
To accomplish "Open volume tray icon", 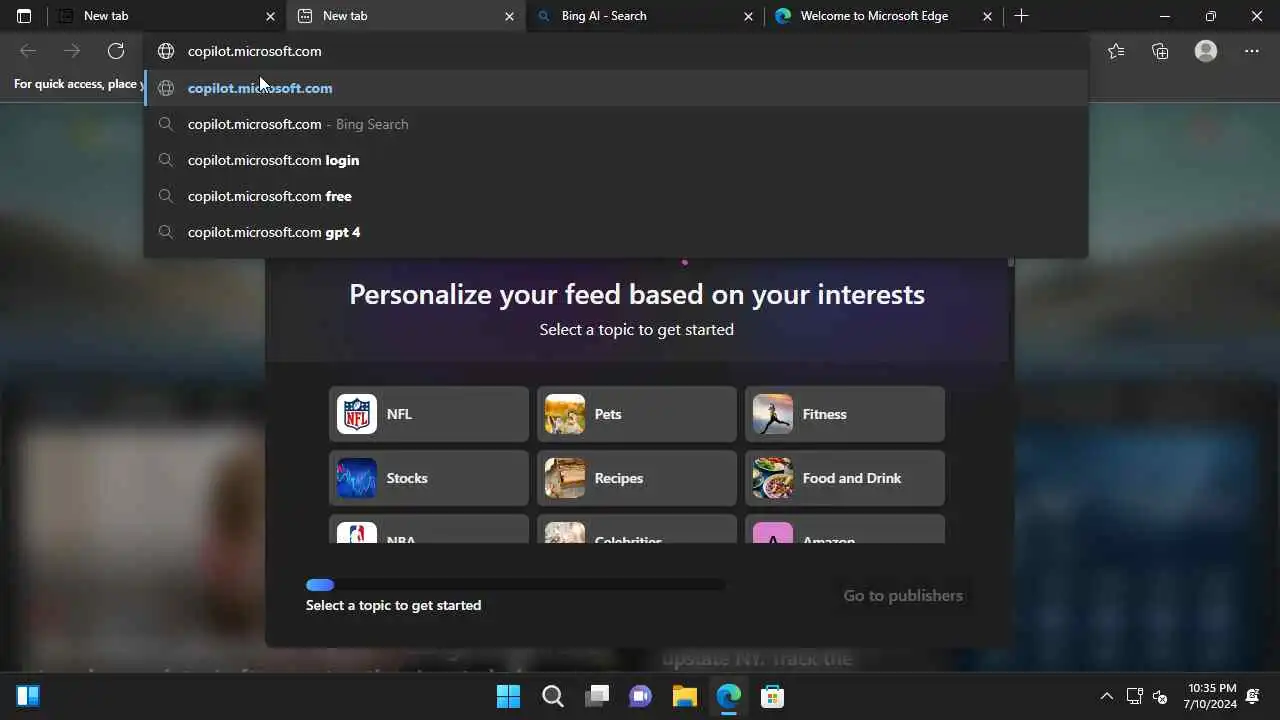I will [x=1160, y=696].
